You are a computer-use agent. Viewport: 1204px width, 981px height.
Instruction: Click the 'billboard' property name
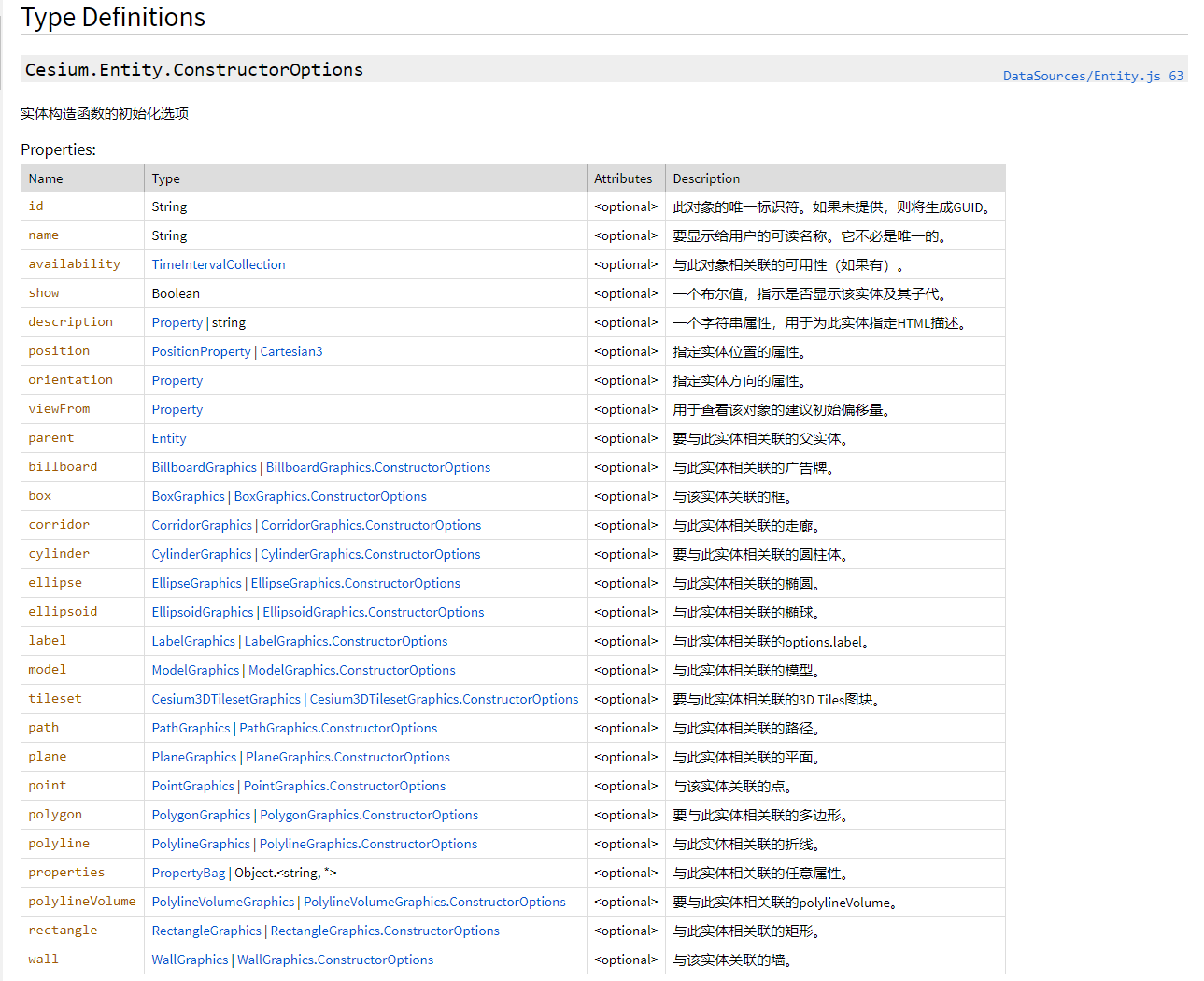[x=63, y=467]
